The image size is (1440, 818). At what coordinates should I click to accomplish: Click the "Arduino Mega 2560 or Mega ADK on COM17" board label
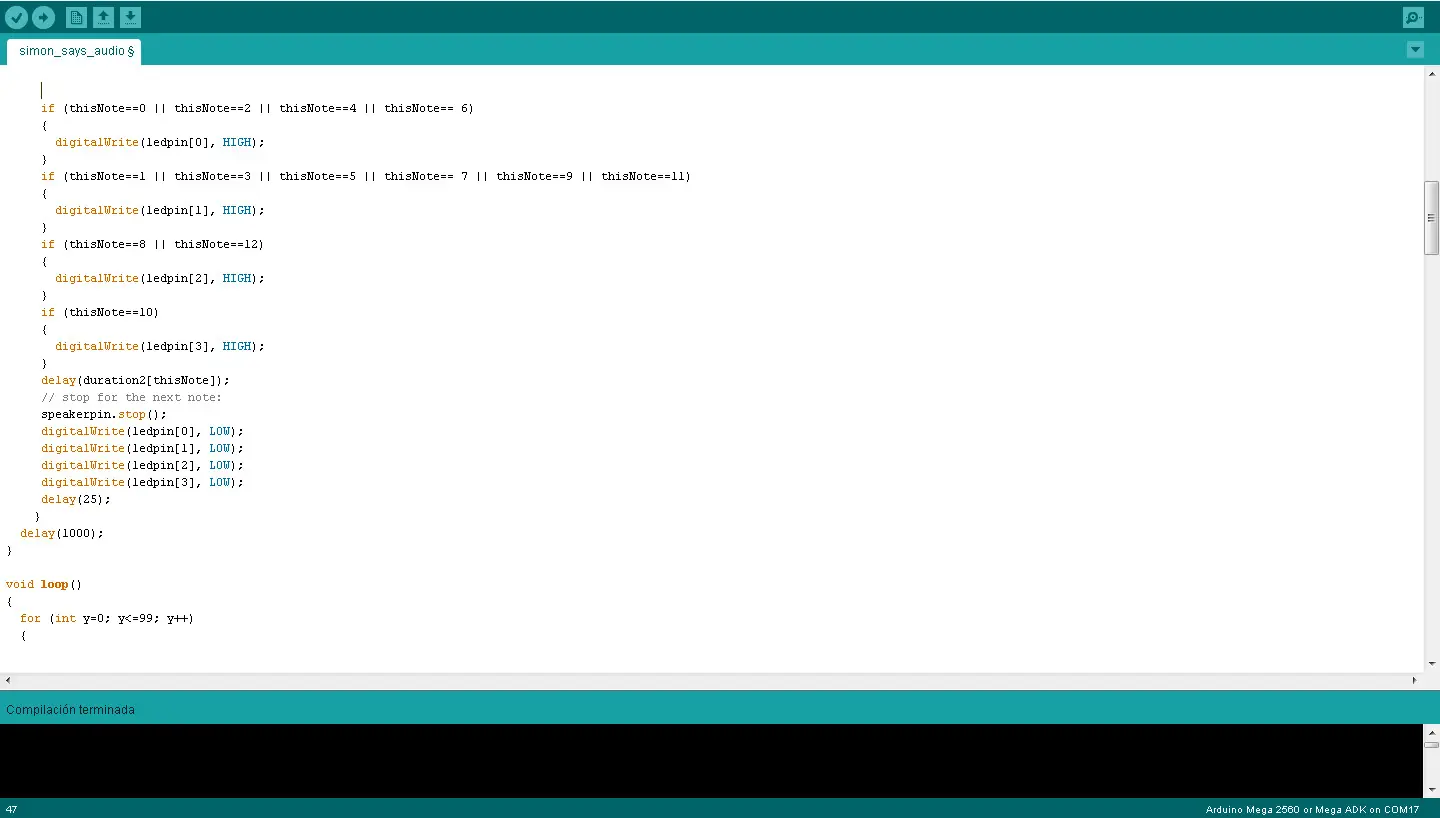point(1312,809)
